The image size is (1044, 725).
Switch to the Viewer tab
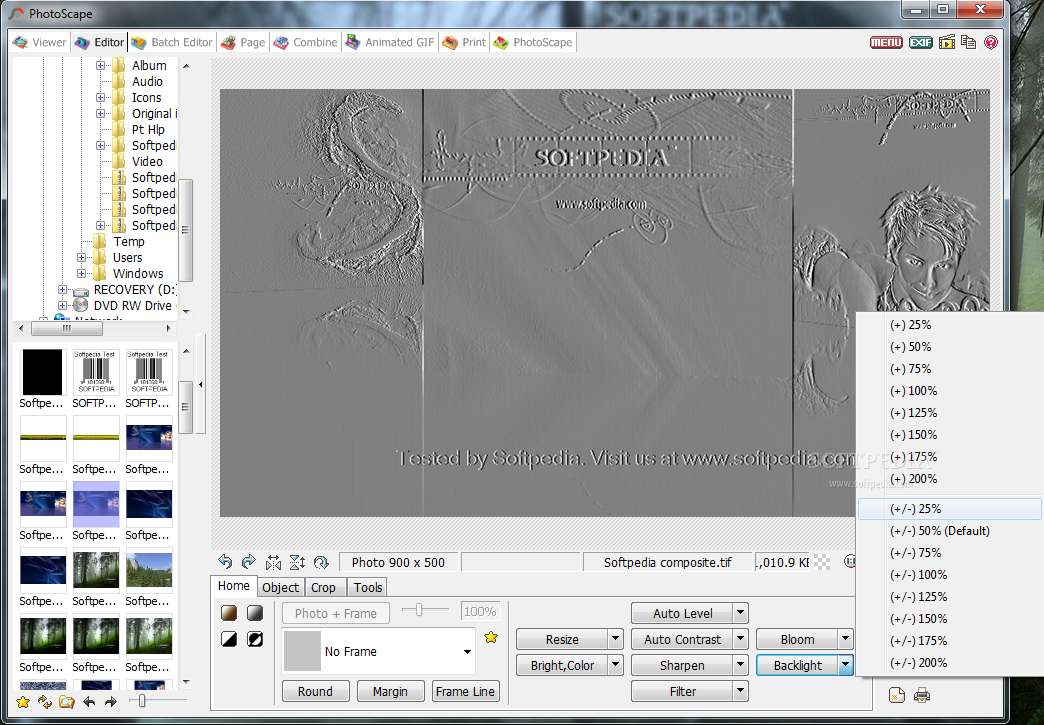[x=41, y=42]
